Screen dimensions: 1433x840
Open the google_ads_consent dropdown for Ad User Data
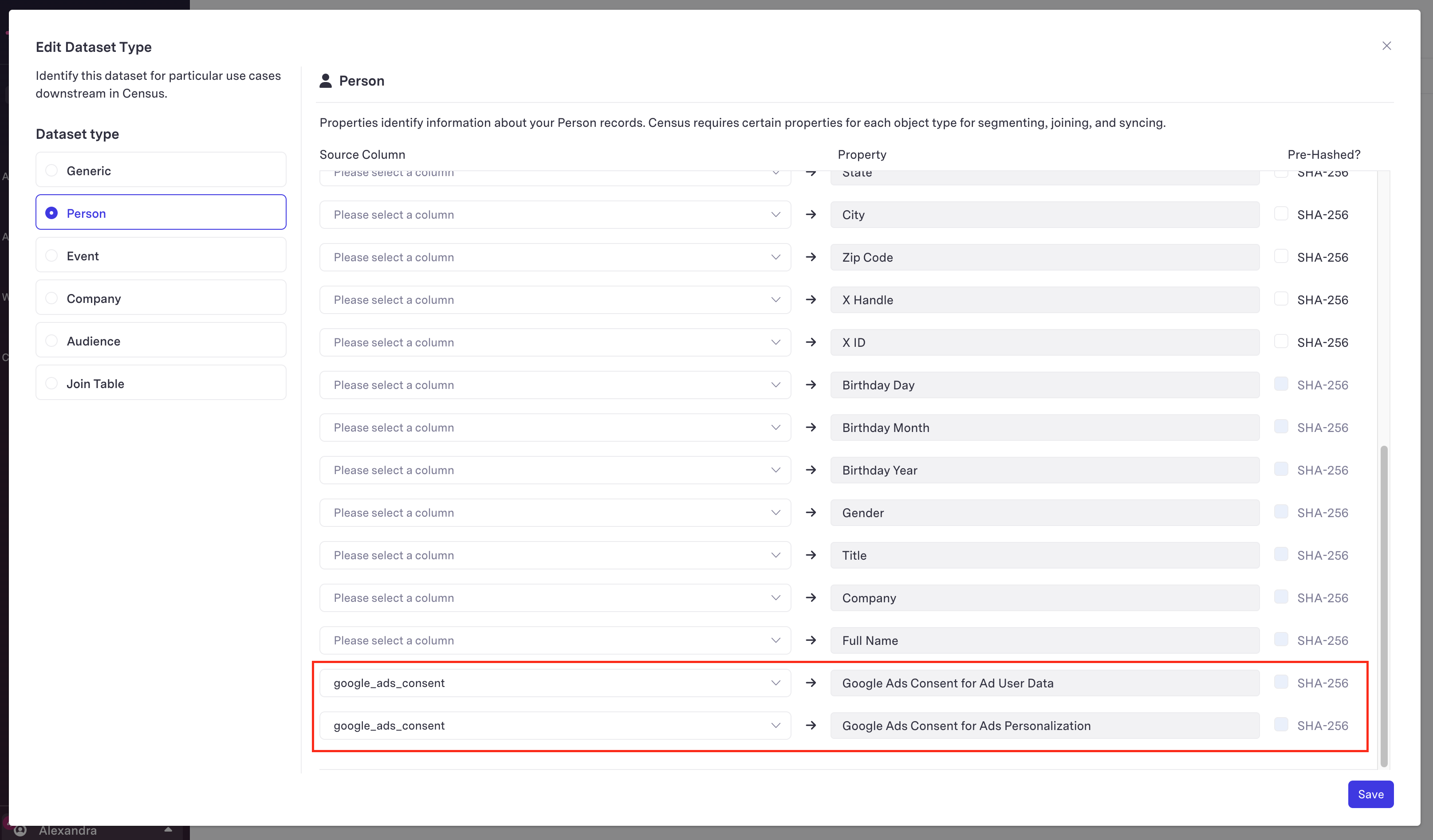555,683
